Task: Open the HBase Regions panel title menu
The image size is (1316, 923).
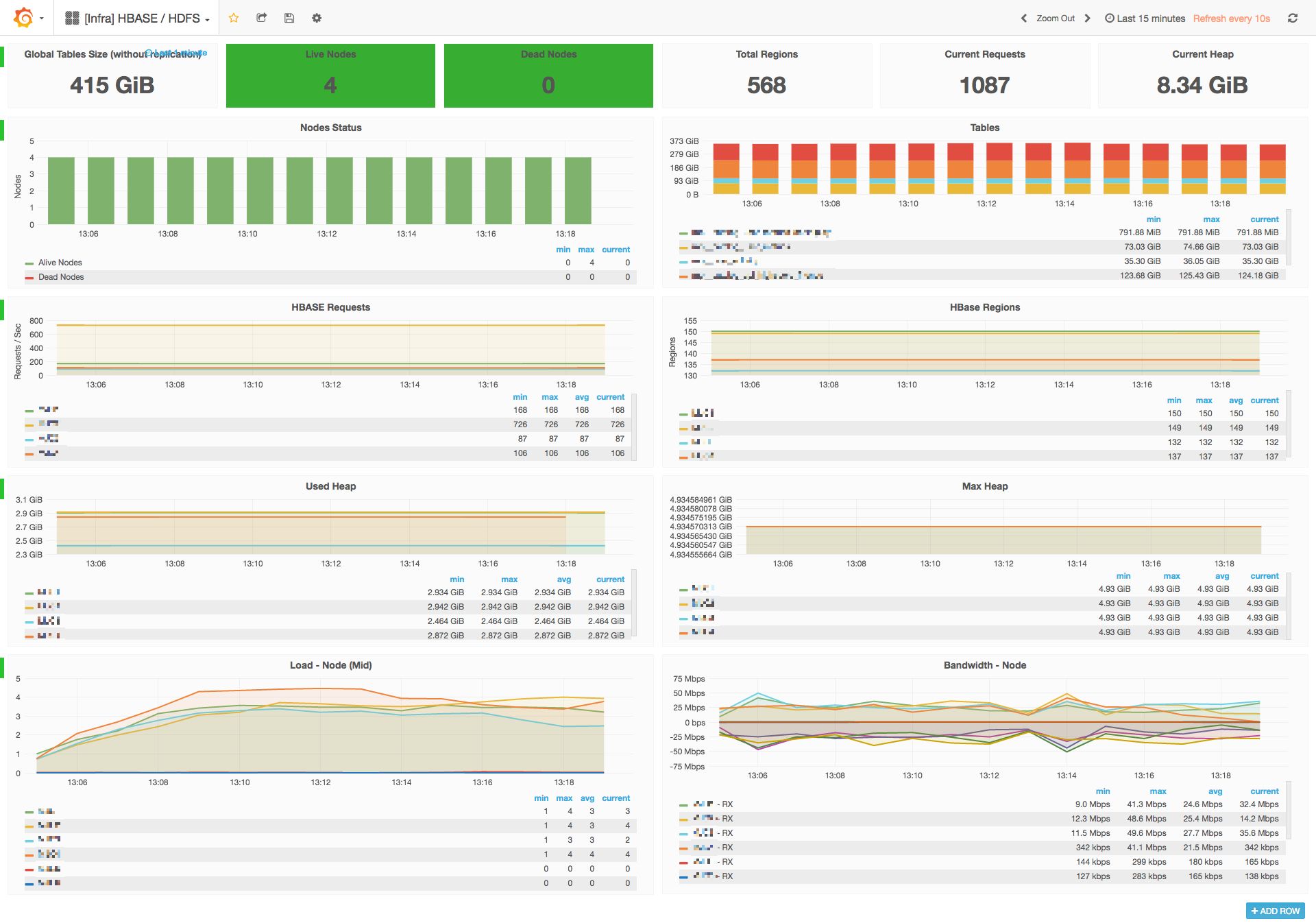Action: click(985, 307)
